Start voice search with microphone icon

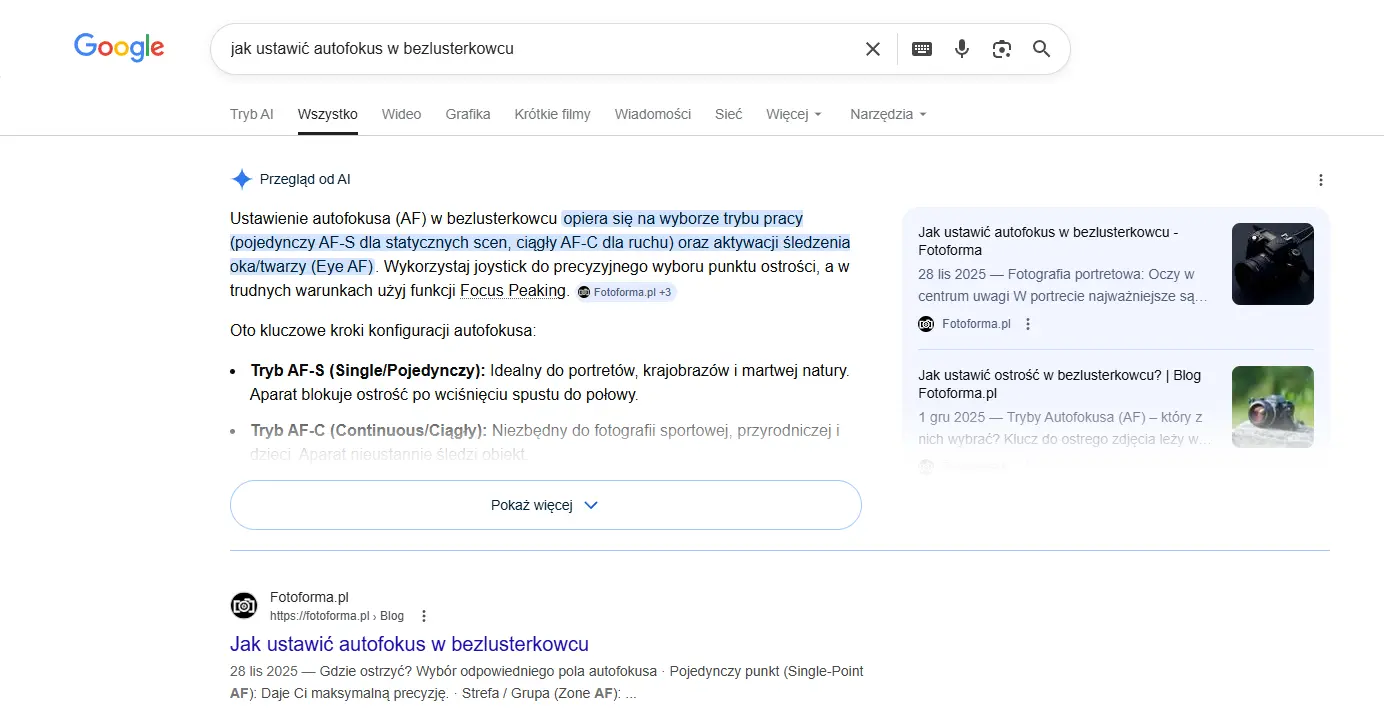click(x=962, y=49)
